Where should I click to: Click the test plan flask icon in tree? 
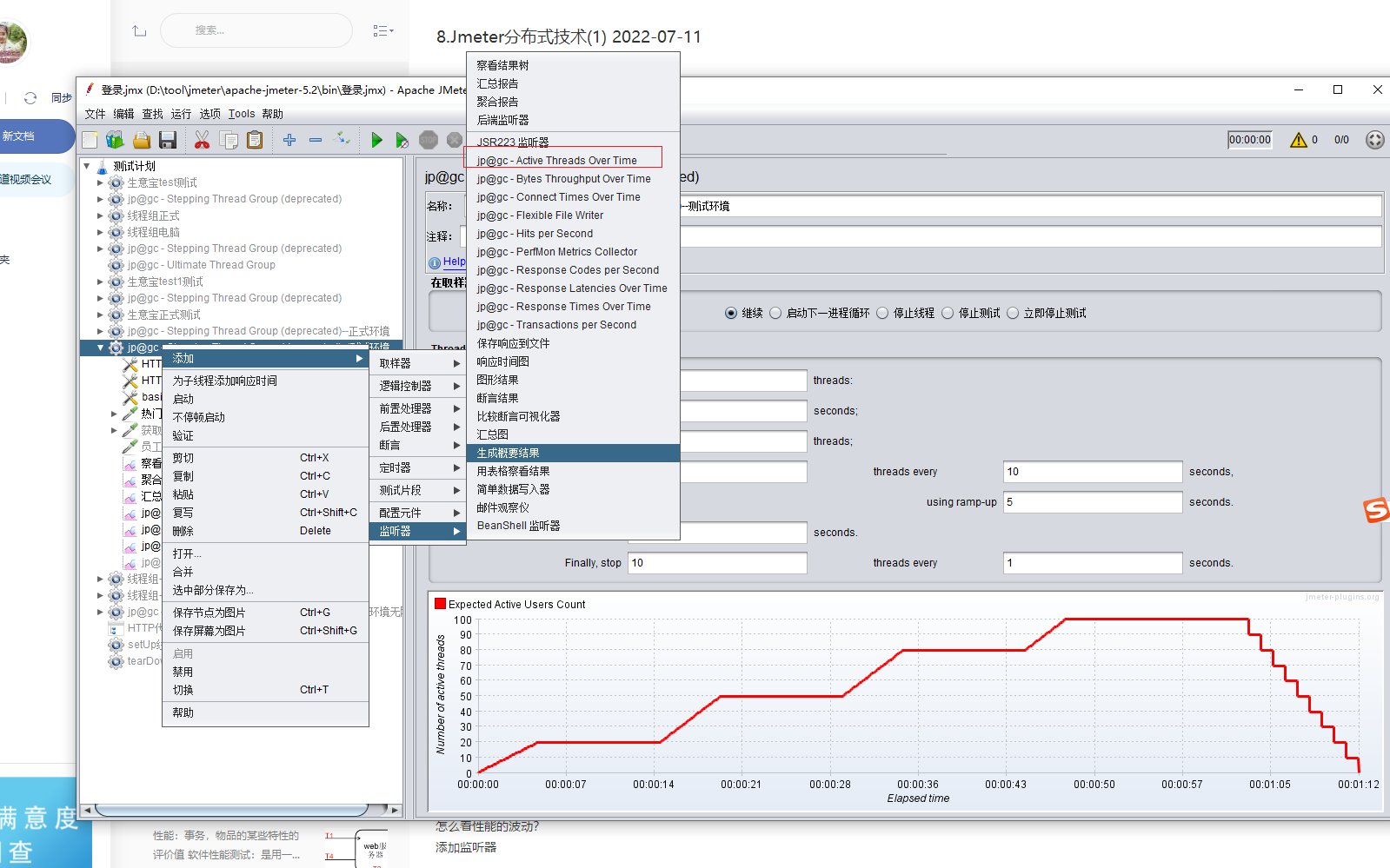(103, 166)
